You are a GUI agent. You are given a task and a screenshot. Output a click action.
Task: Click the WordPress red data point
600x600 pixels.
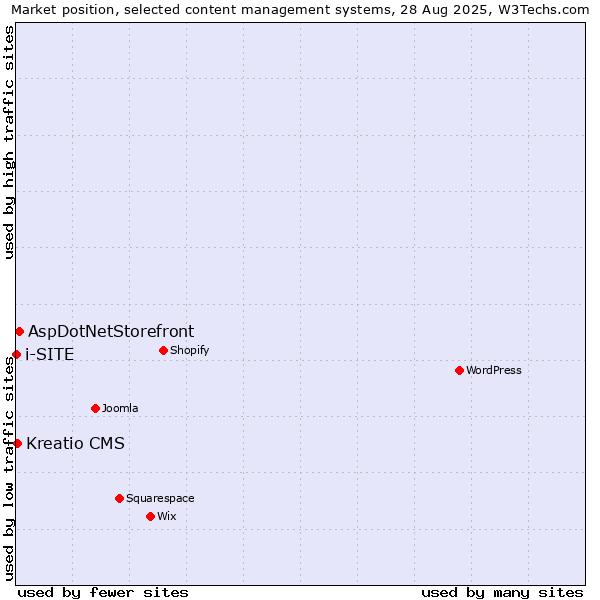click(460, 370)
